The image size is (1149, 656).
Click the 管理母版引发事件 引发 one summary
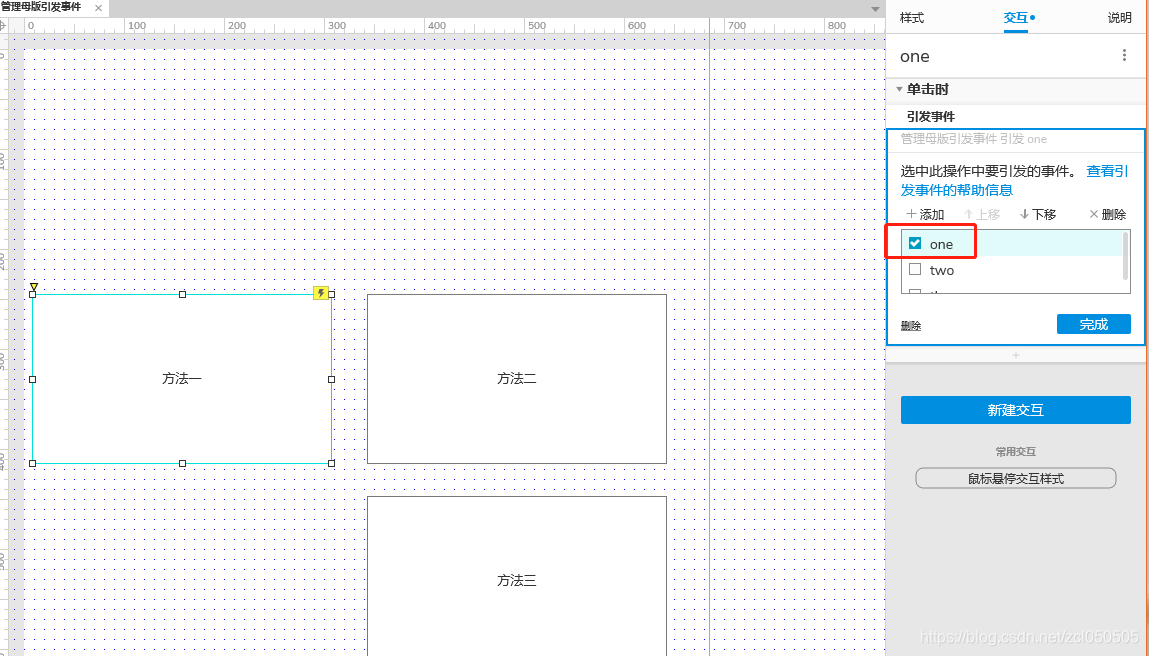[973, 139]
